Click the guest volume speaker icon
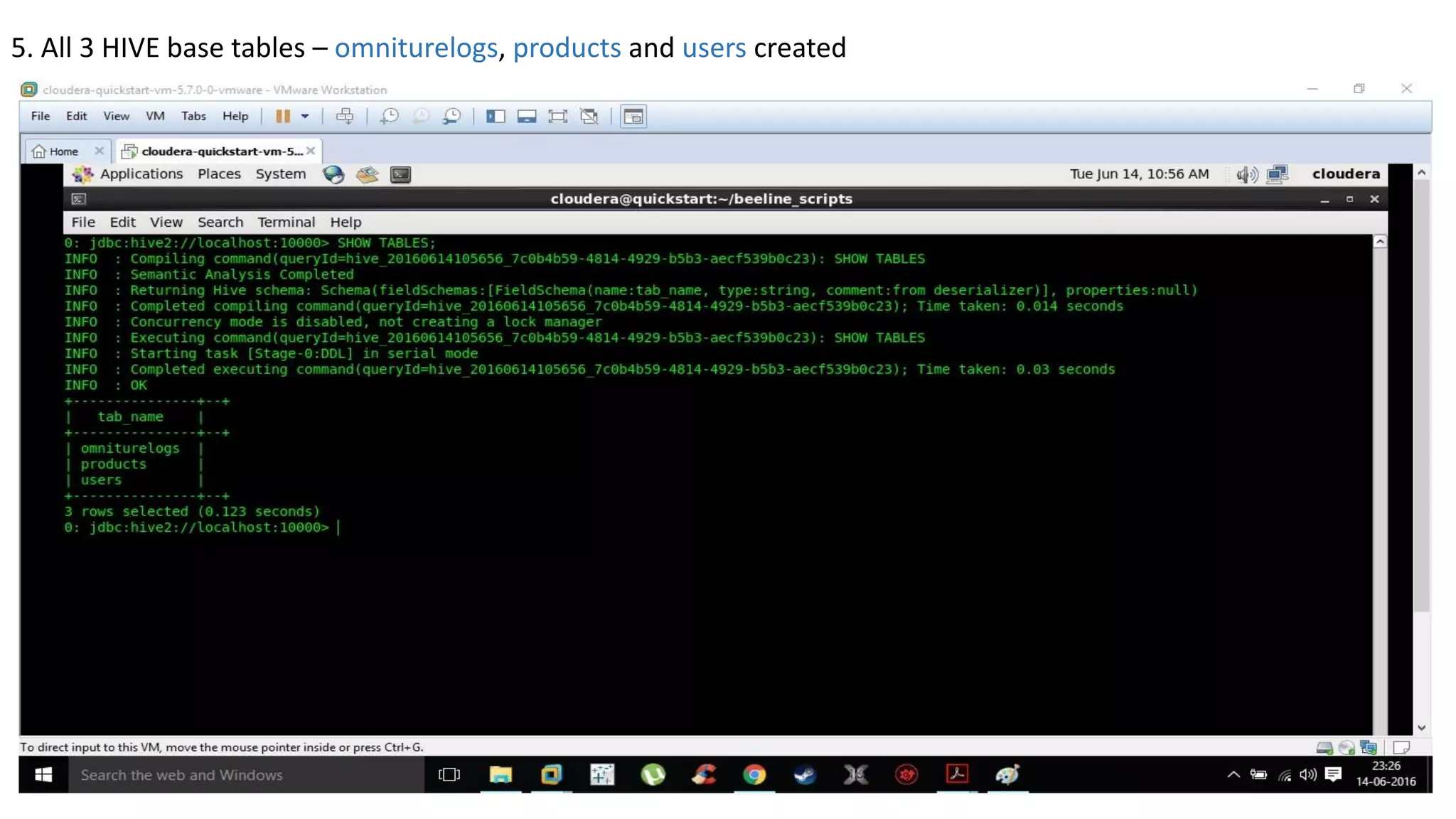1456x819 pixels. (x=1247, y=174)
